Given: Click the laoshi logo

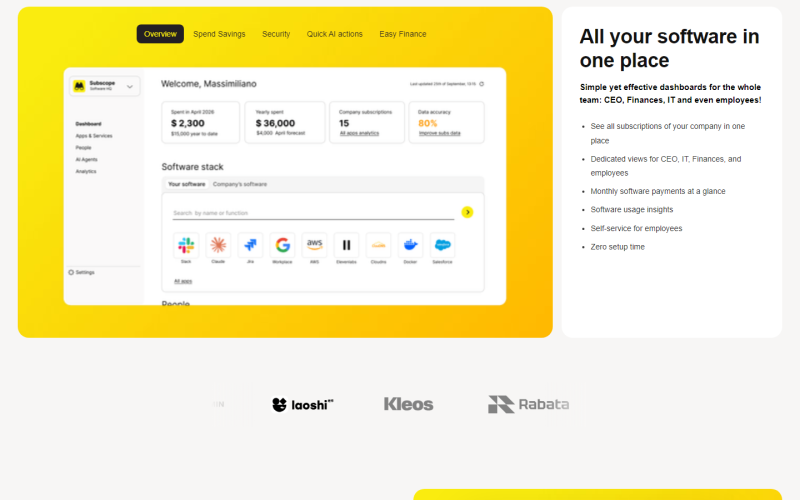Looking at the screenshot, I should click(x=303, y=405).
